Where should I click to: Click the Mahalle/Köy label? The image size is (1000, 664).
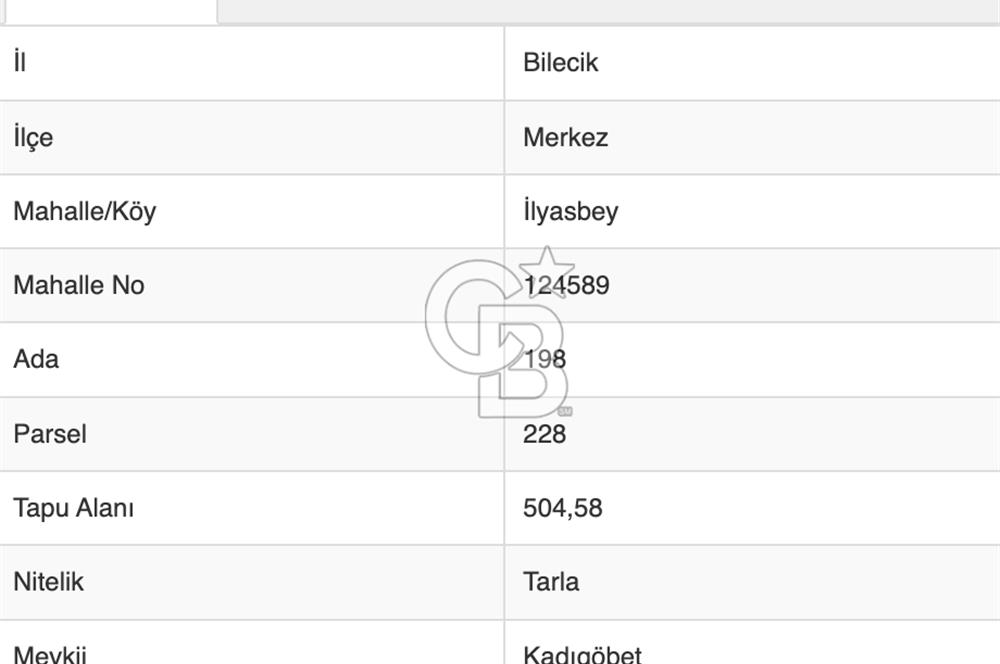click(x=84, y=211)
